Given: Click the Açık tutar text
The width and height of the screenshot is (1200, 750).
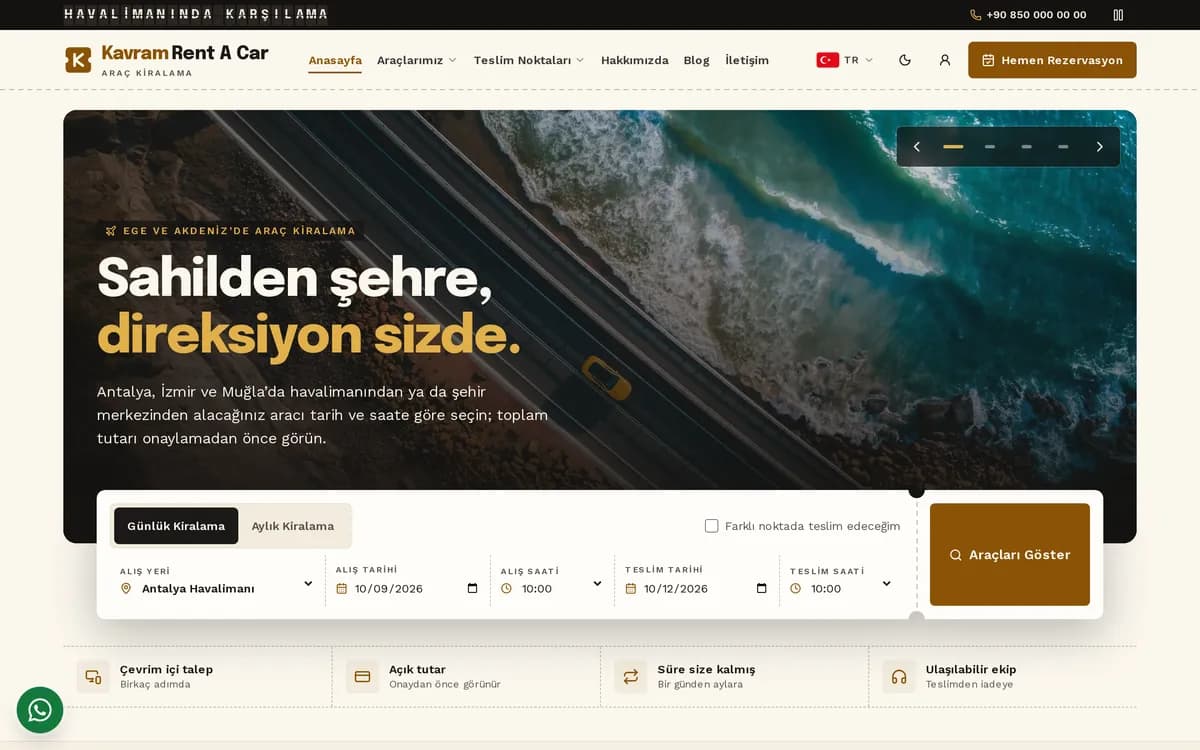Looking at the screenshot, I should (417, 670).
